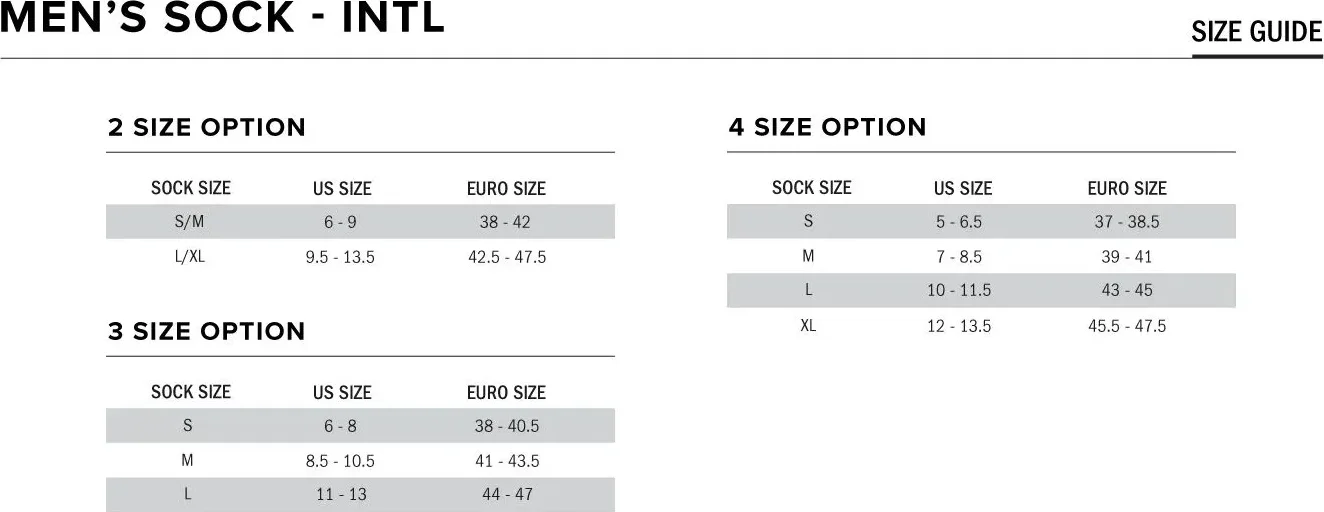Click the SIZE GUIDE tab label
Screen dimensions: 1324x512
click(1256, 32)
